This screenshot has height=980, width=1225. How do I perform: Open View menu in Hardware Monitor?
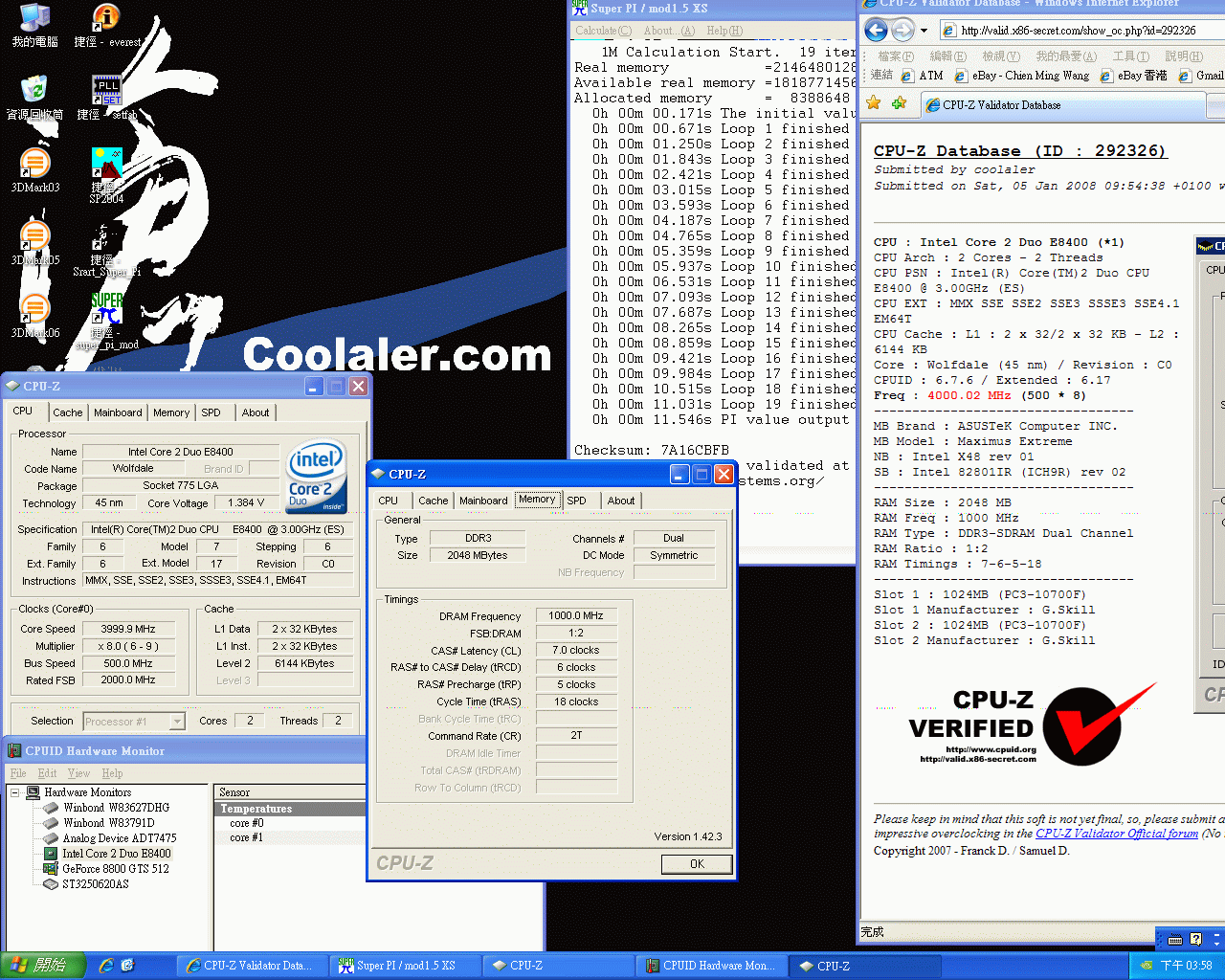tap(78, 773)
